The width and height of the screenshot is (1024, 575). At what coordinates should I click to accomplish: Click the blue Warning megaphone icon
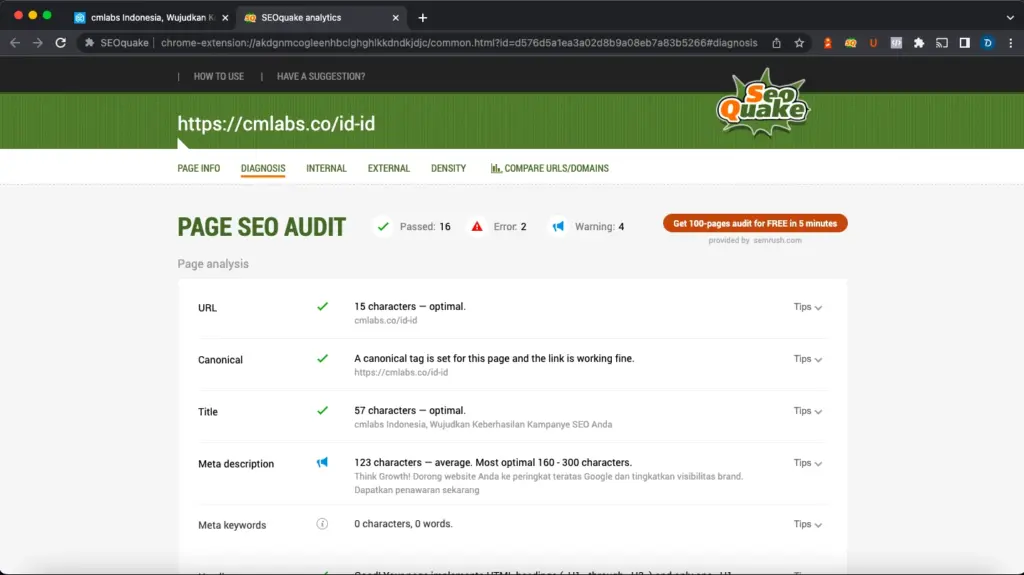click(558, 226)
